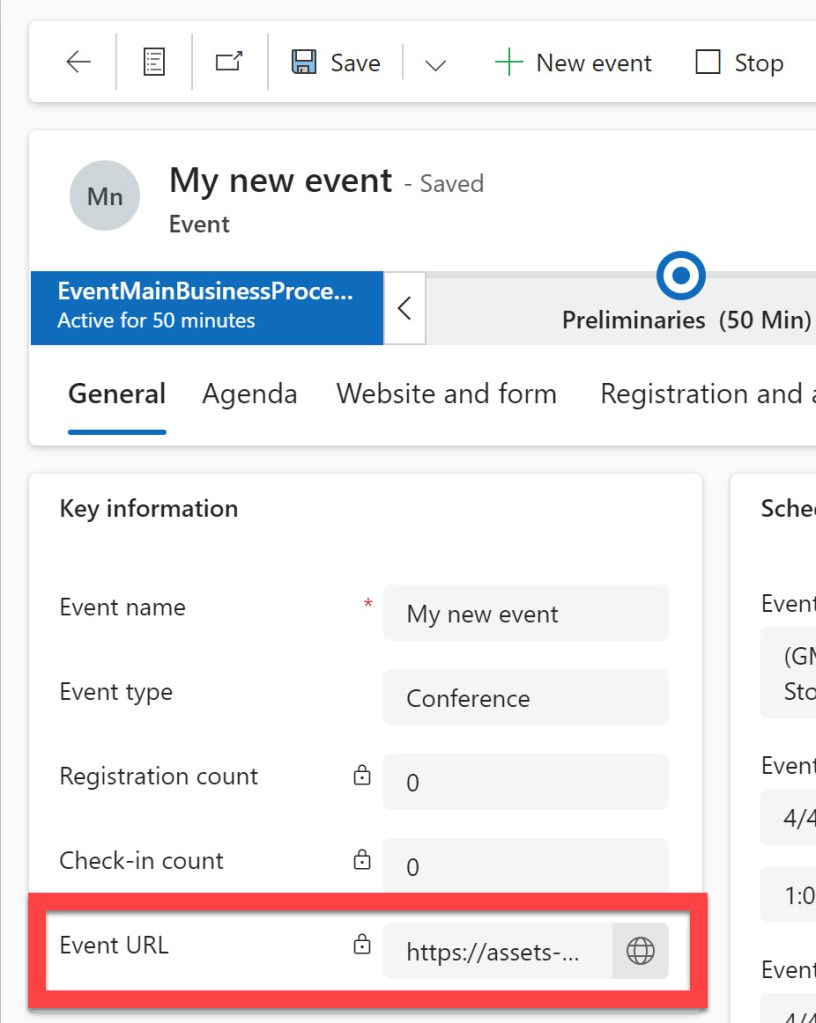This screenshot has width=816, height=1023.
Task: Click the lock icon next to Check-in count
Action: (362, 860)
